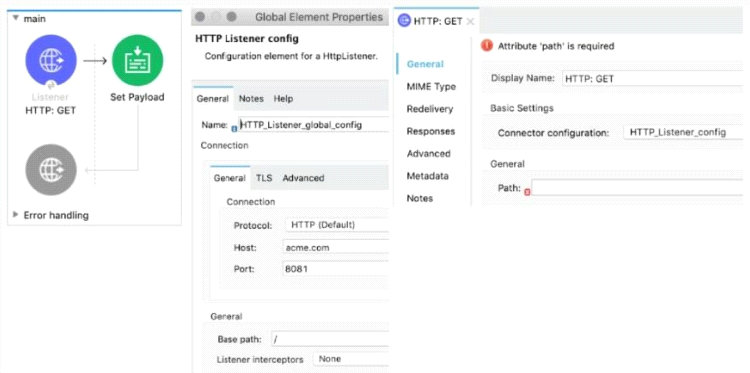Click into the empty Path input field
750x373 pixels.
point(637,187)
